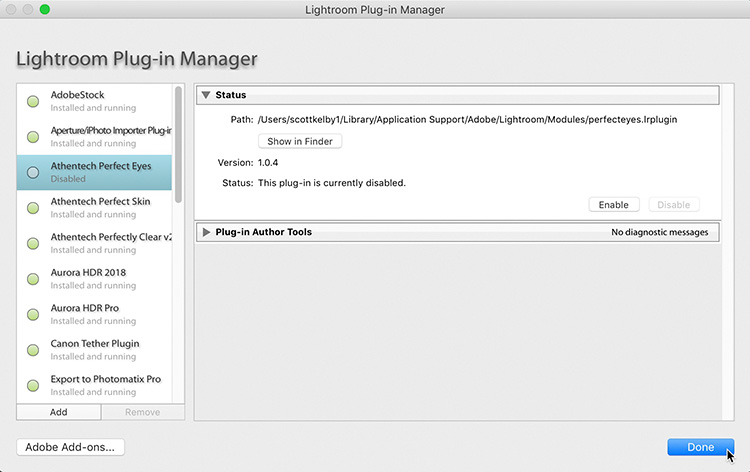The height and width of the screenshot is (472, 750).
Task: Expand the Plug-in Author Tools section
Action: click(206, 232)
